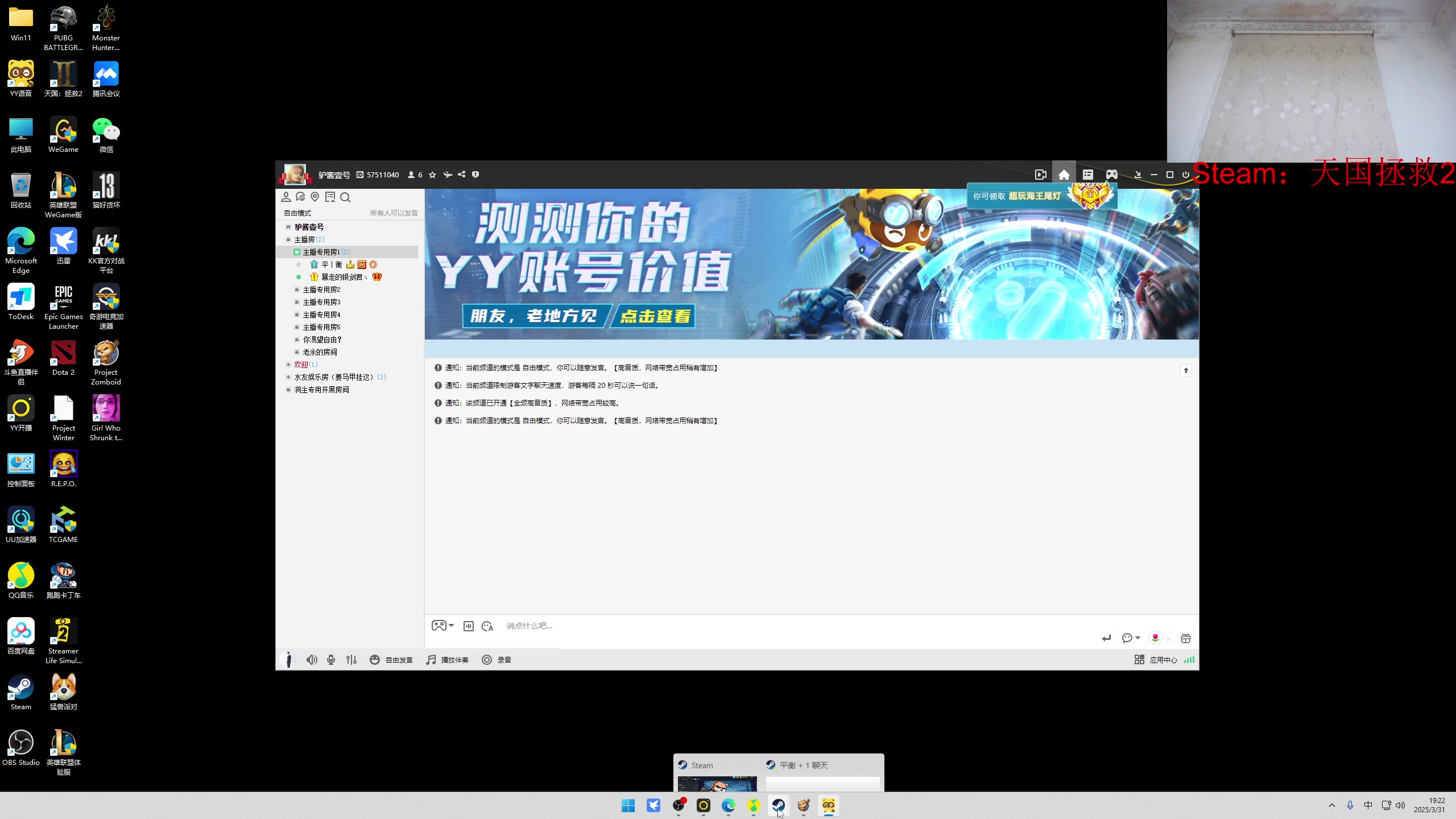Viewport: 1456px width, 819px height.
Task: Click the flower gift icon near chat input
Action: click(1155, 638)
